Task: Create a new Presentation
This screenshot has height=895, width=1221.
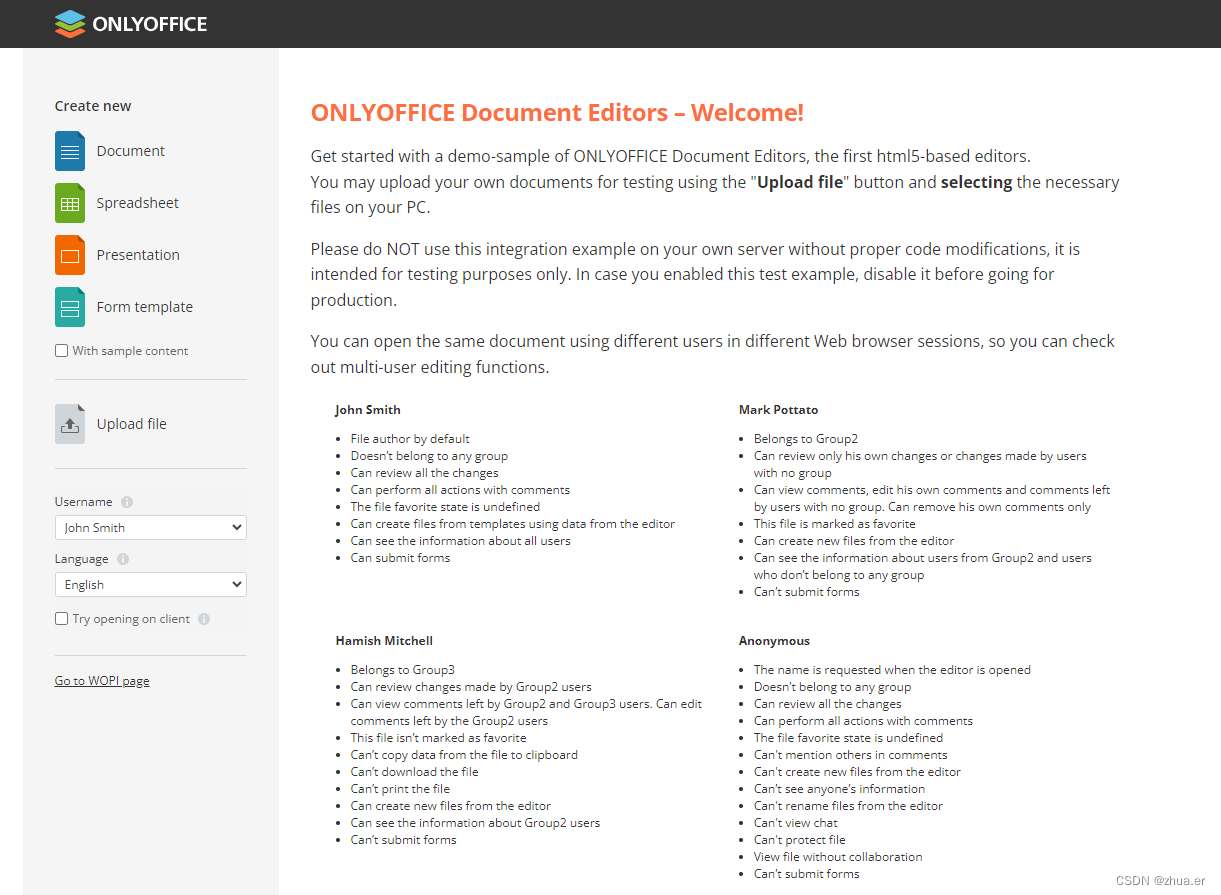Action: (138, 255)
